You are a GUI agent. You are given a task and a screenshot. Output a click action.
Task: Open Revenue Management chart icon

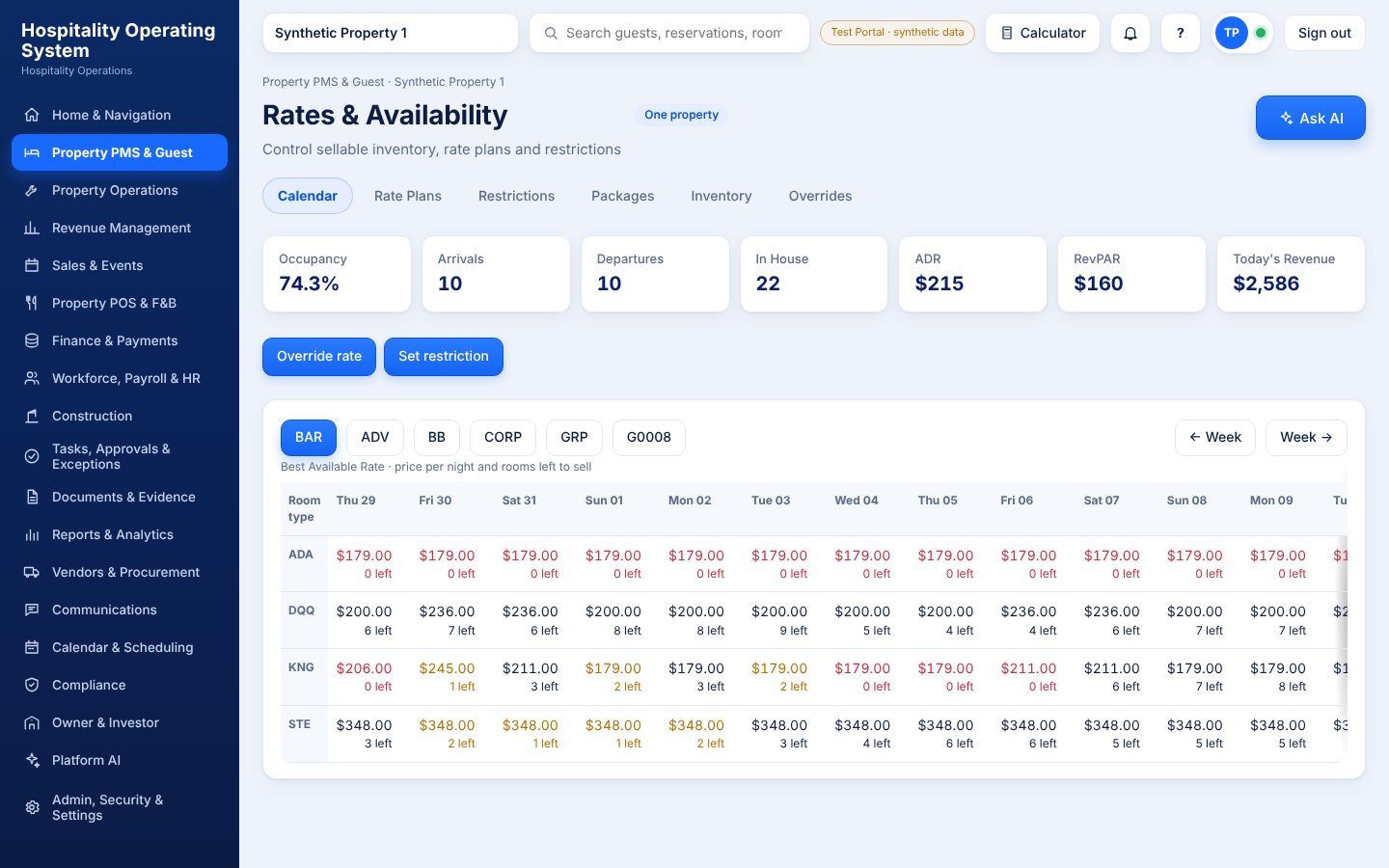[32, 228]
